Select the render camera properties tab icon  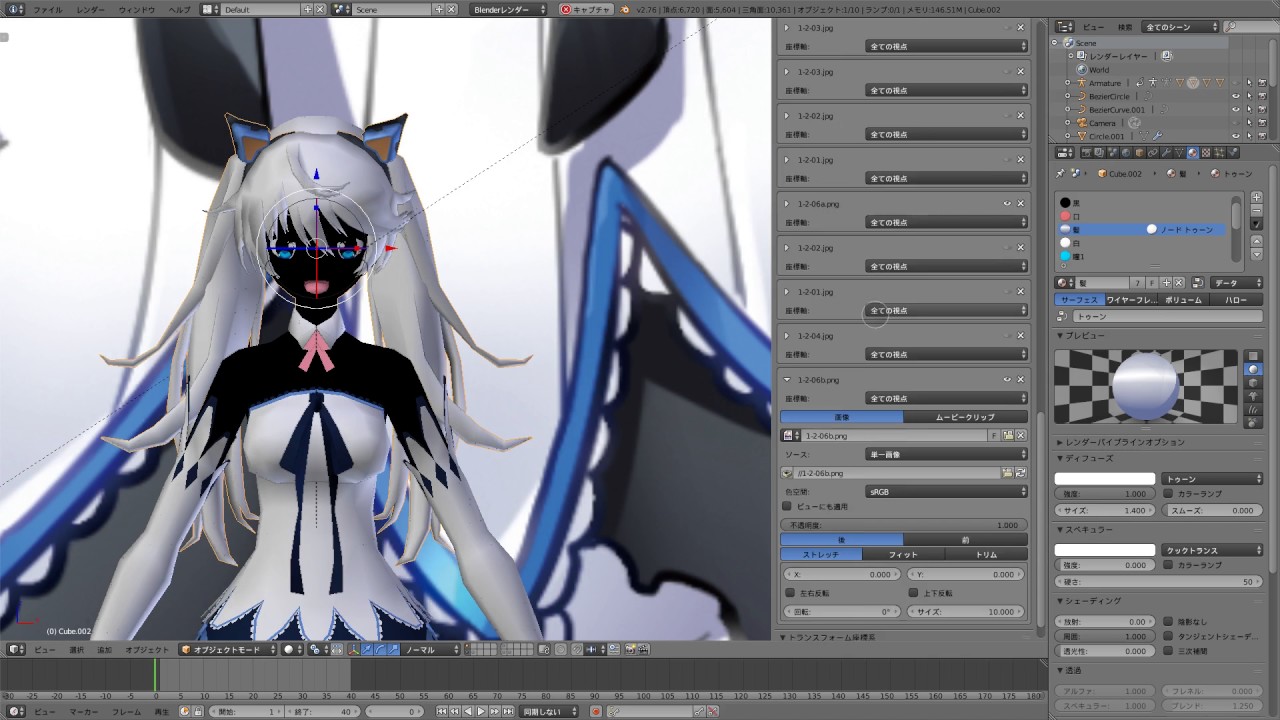click(1087, 152)
